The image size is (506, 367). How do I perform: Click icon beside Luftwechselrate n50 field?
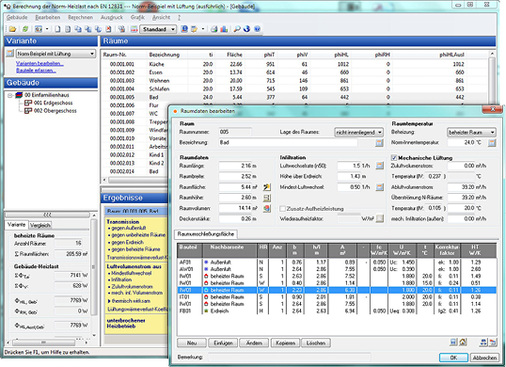pos(380,166)
